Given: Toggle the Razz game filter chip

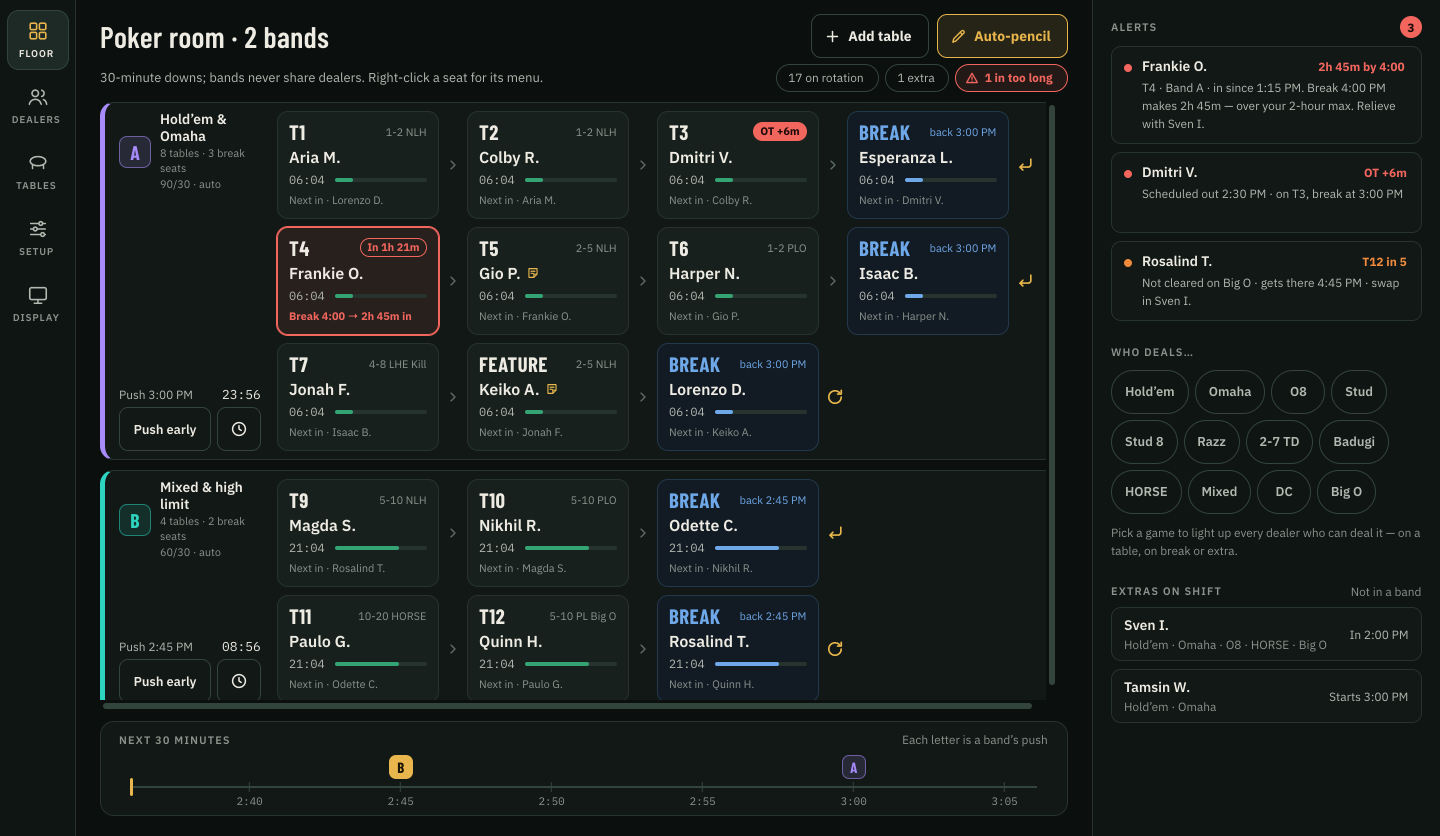Looking at the screenshot, I should (1212, 442).
